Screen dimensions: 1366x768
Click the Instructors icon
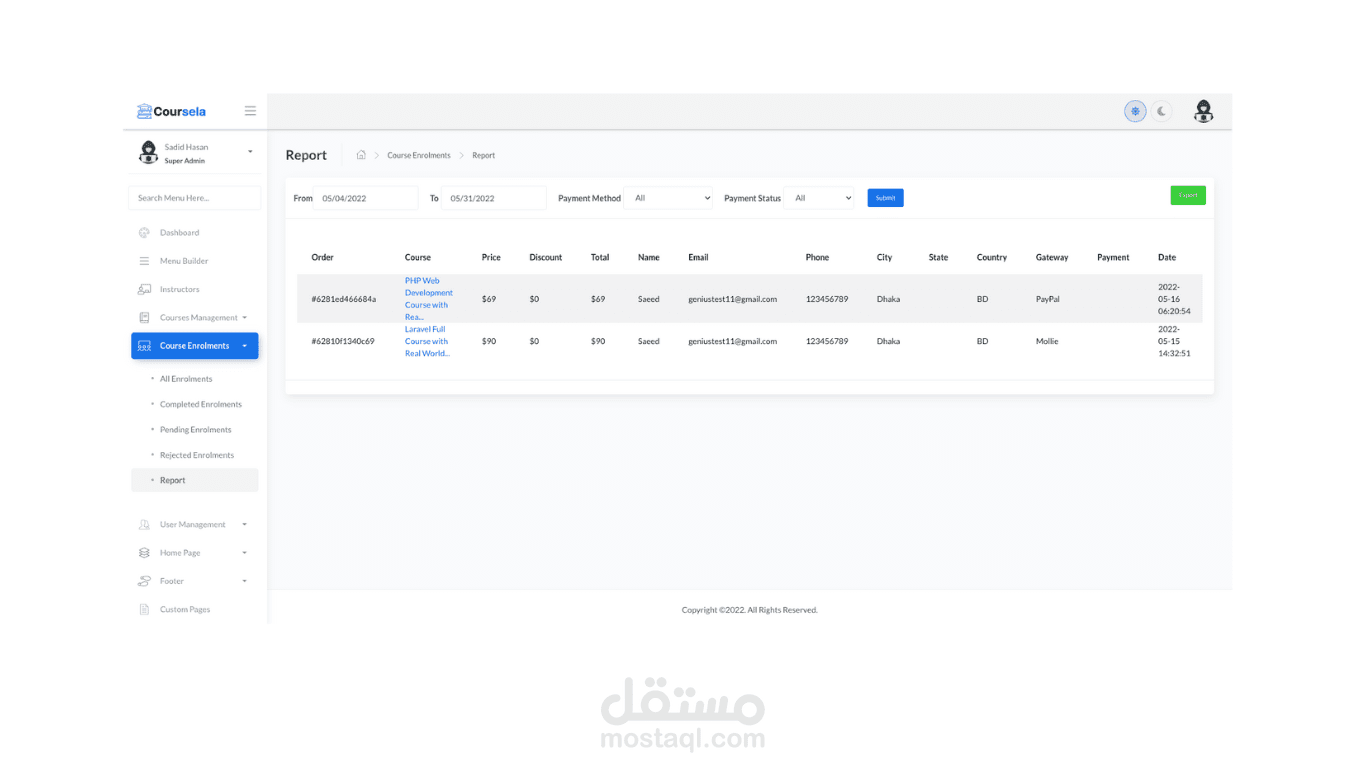click(144, 289)
